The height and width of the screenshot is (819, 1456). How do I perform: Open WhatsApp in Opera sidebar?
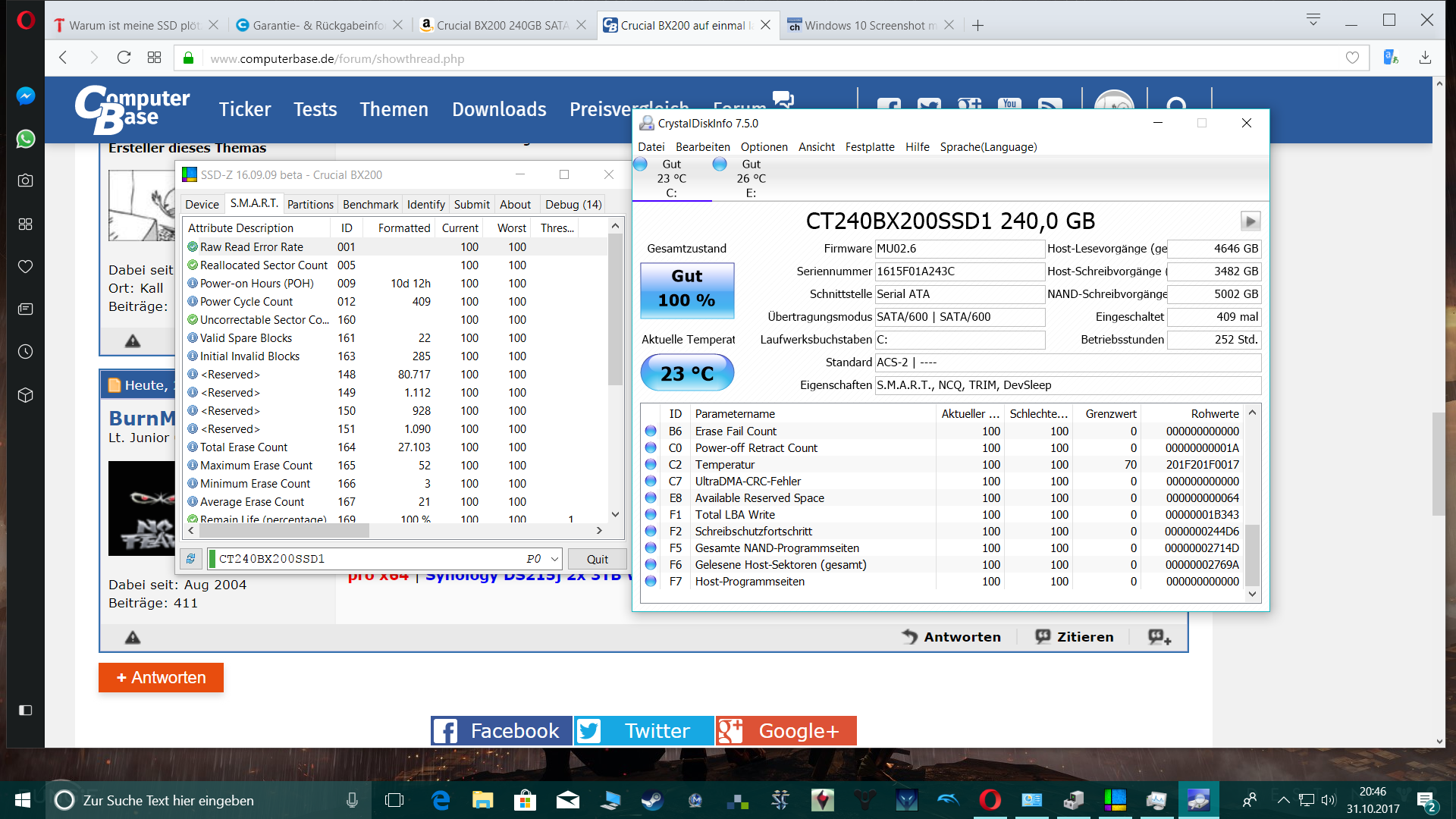click(x=25, y=139)
